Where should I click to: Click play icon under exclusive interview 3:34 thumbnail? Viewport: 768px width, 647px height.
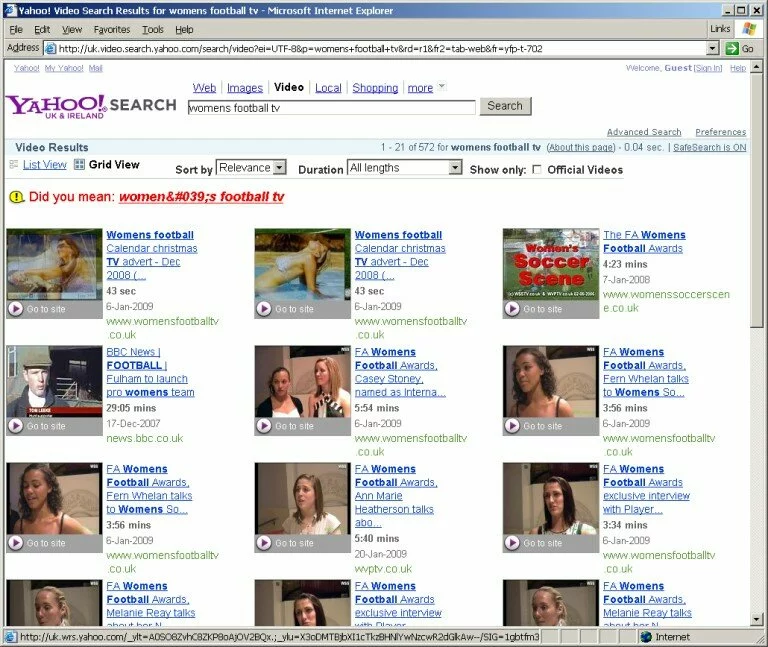pyautogui.click(x=512, y=543)
